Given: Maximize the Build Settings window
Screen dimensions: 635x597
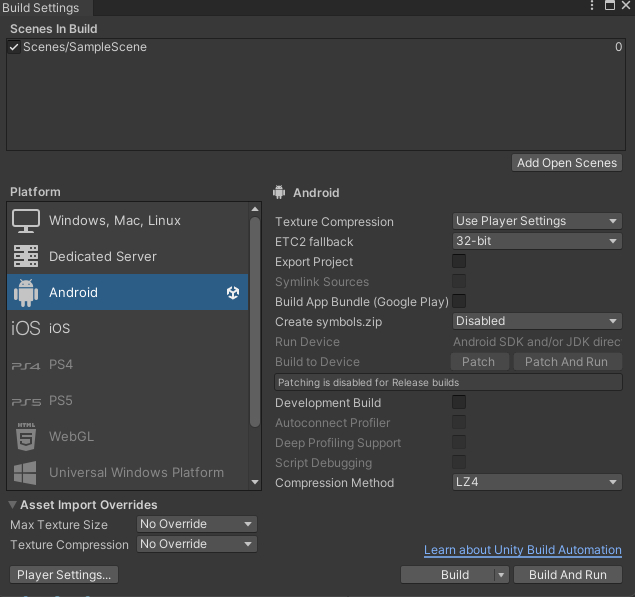Looking at the screenshot, I should [610, 5].
